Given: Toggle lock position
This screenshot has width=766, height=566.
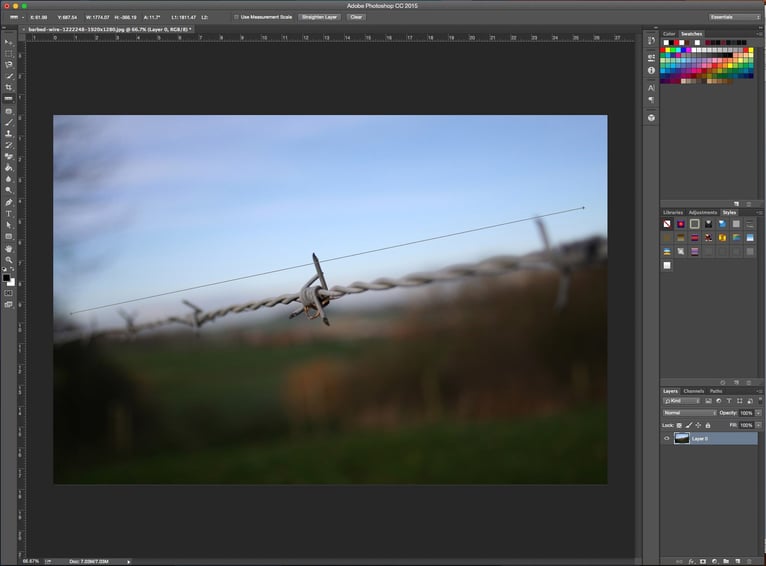Looking at the screenshot, I should coord(698,425).
